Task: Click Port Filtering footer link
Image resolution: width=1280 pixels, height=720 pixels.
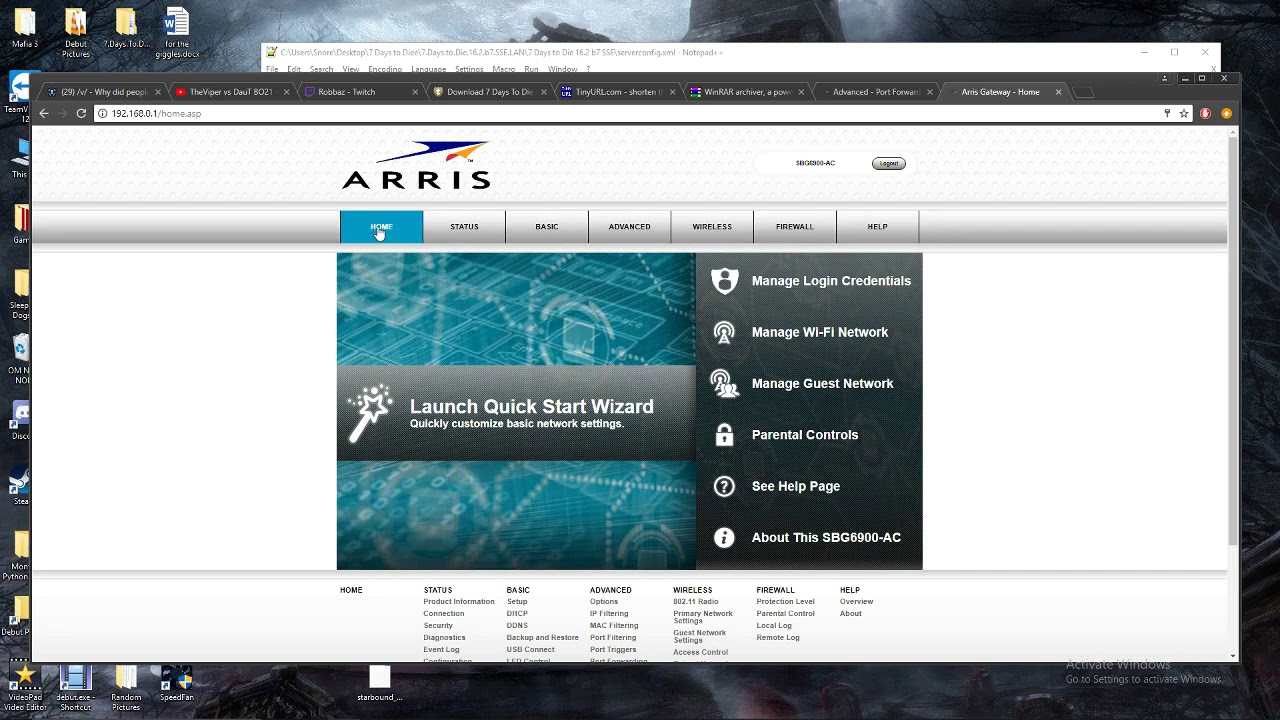Action: tap(613, 638)
